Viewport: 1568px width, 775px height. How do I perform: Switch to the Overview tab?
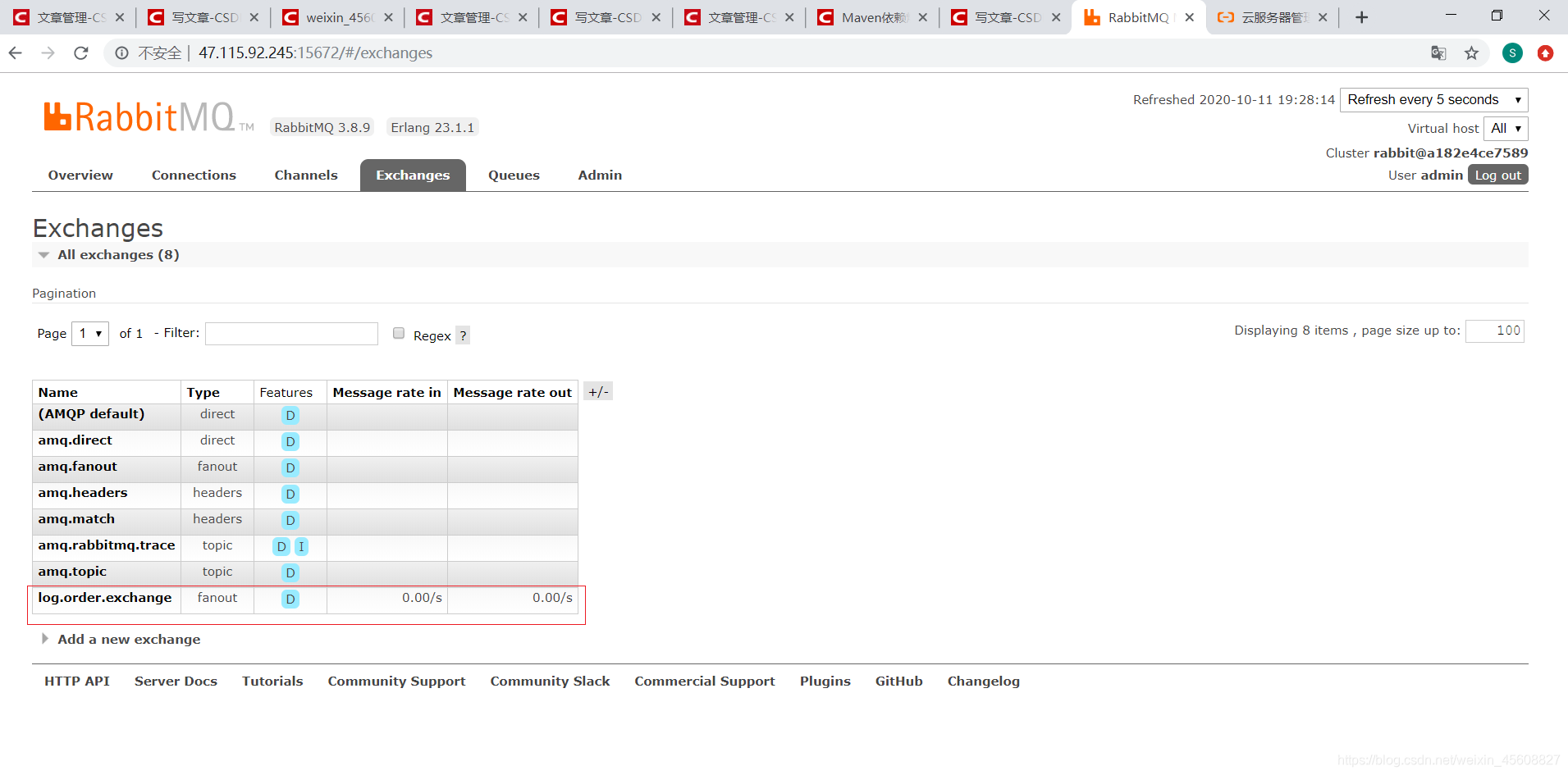pyautogui.click(x=80, y=176)
